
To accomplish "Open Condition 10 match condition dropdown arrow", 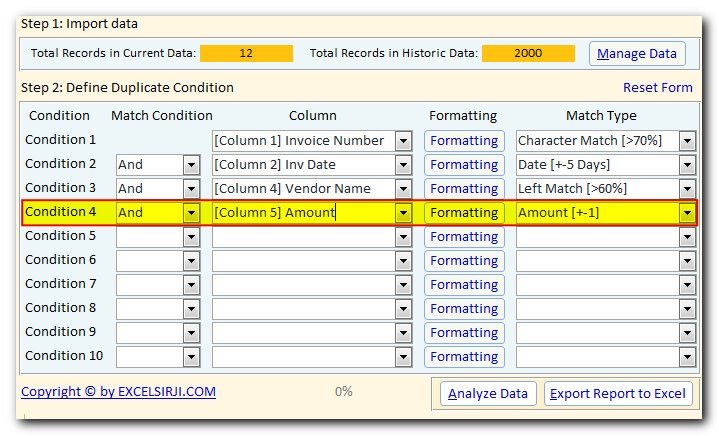I will coord(192,357).
